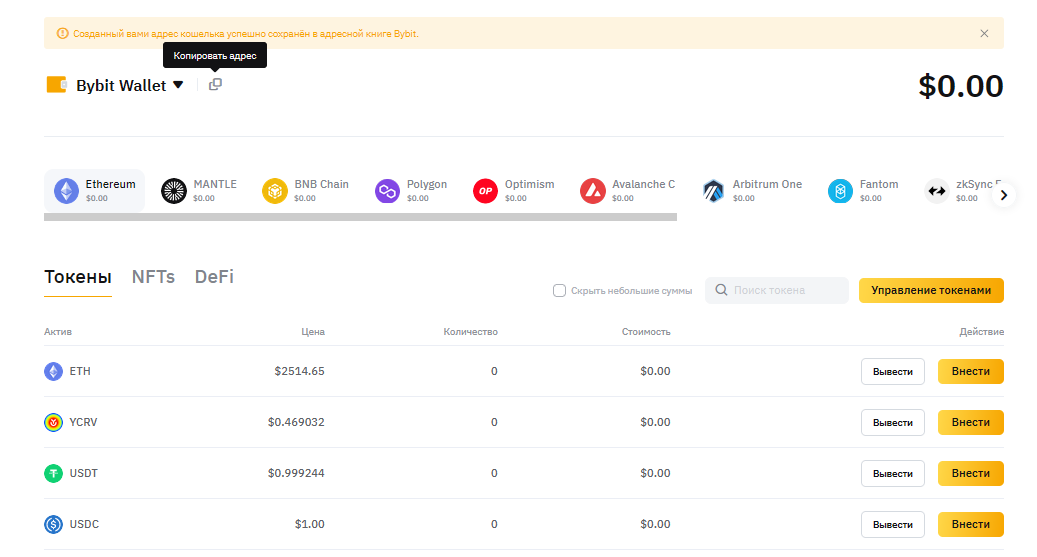Click the orange Bybit Wallet icon

pyautogui.click(x=57, y=85)
